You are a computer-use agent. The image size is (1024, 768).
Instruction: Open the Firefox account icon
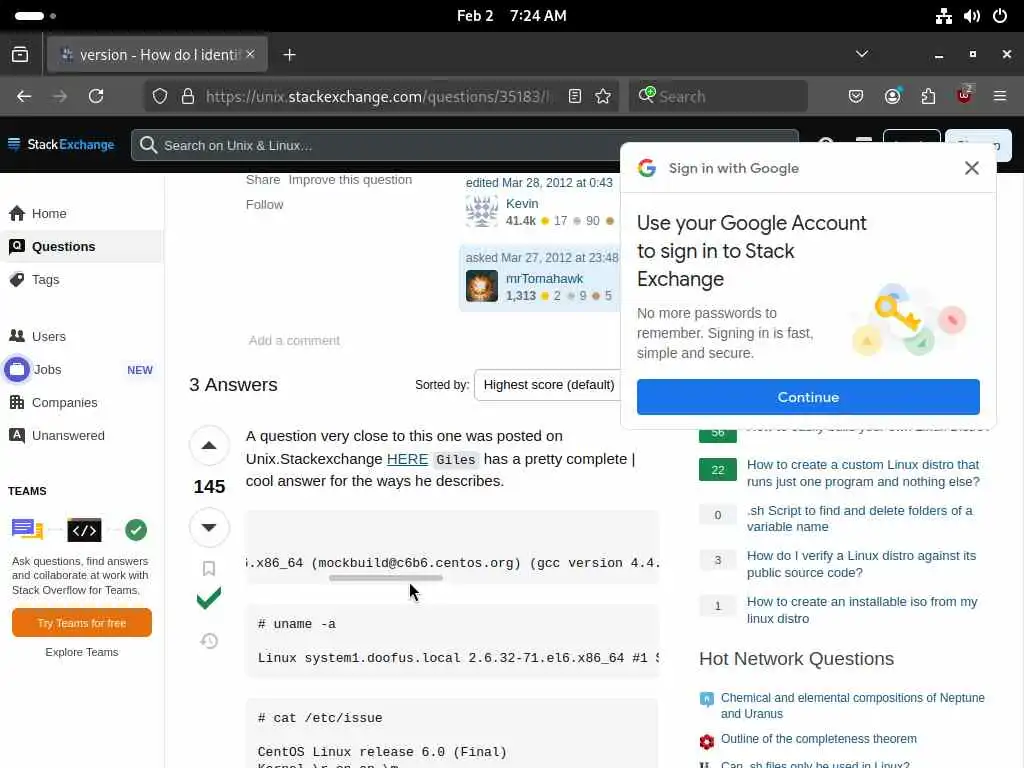(x=892, y=96)
